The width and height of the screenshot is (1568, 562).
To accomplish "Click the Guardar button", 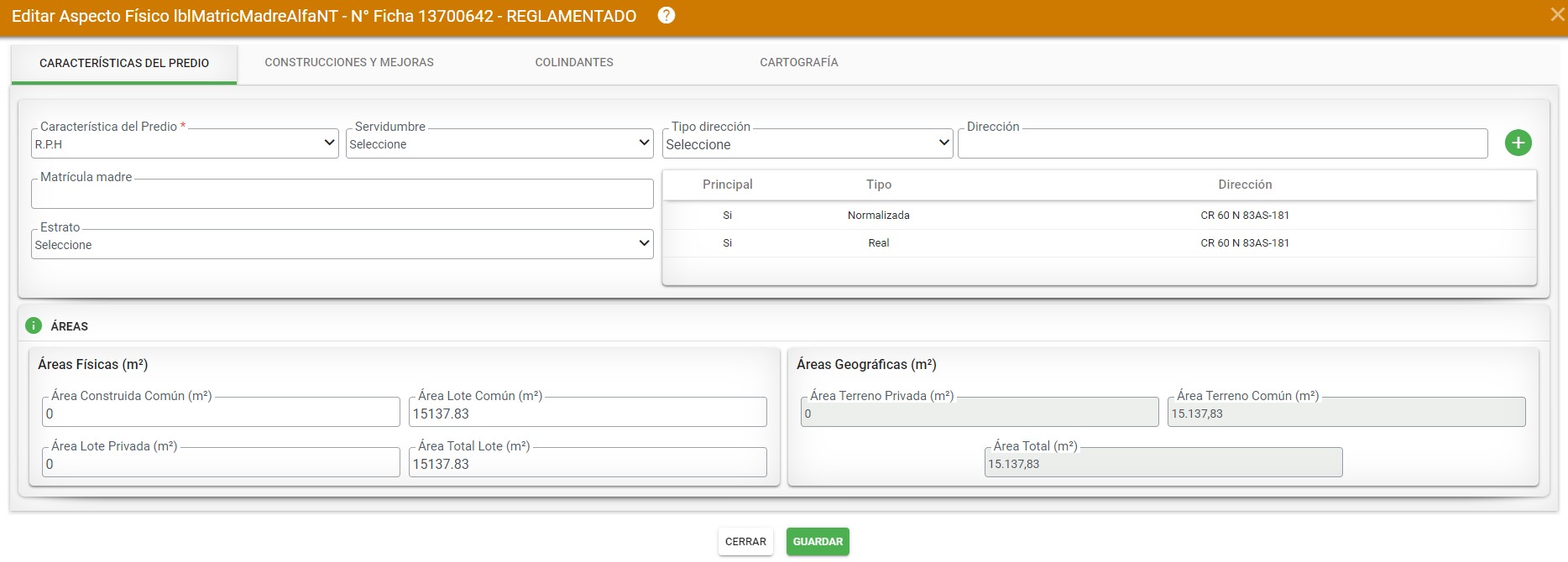I will pyautogui.click(x=818, y=542).
